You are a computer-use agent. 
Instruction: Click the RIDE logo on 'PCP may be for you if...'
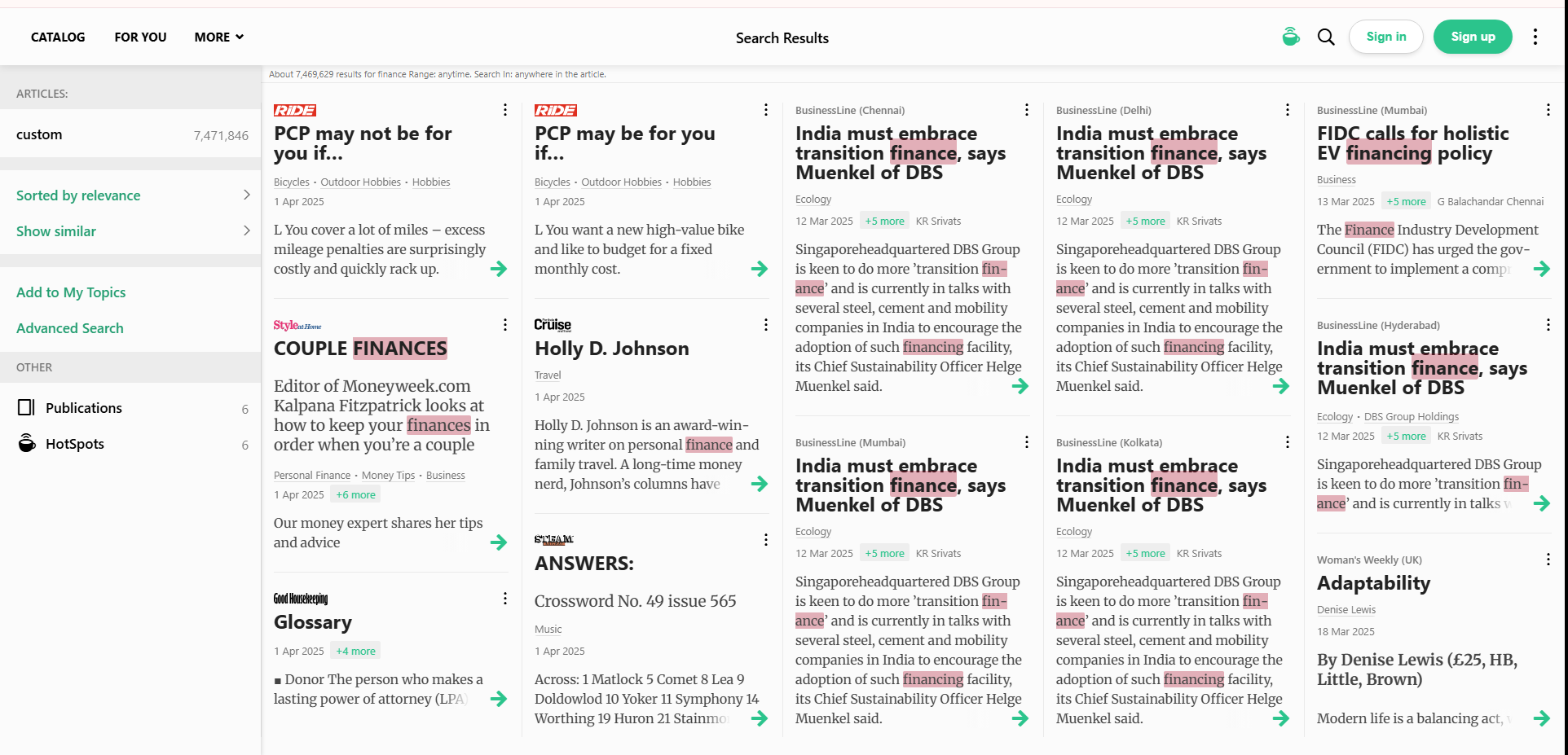tap(555, 111)
